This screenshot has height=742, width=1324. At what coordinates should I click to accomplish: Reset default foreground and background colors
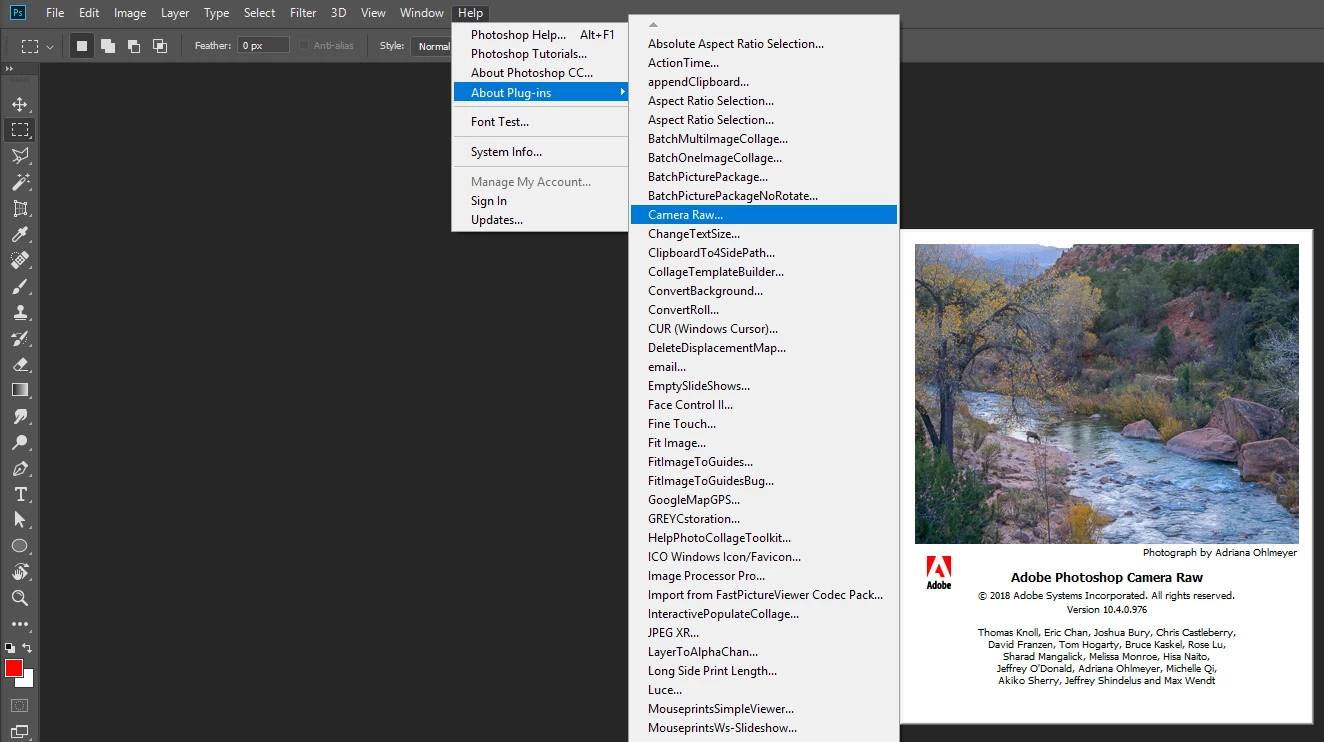(x=10, y=648)
